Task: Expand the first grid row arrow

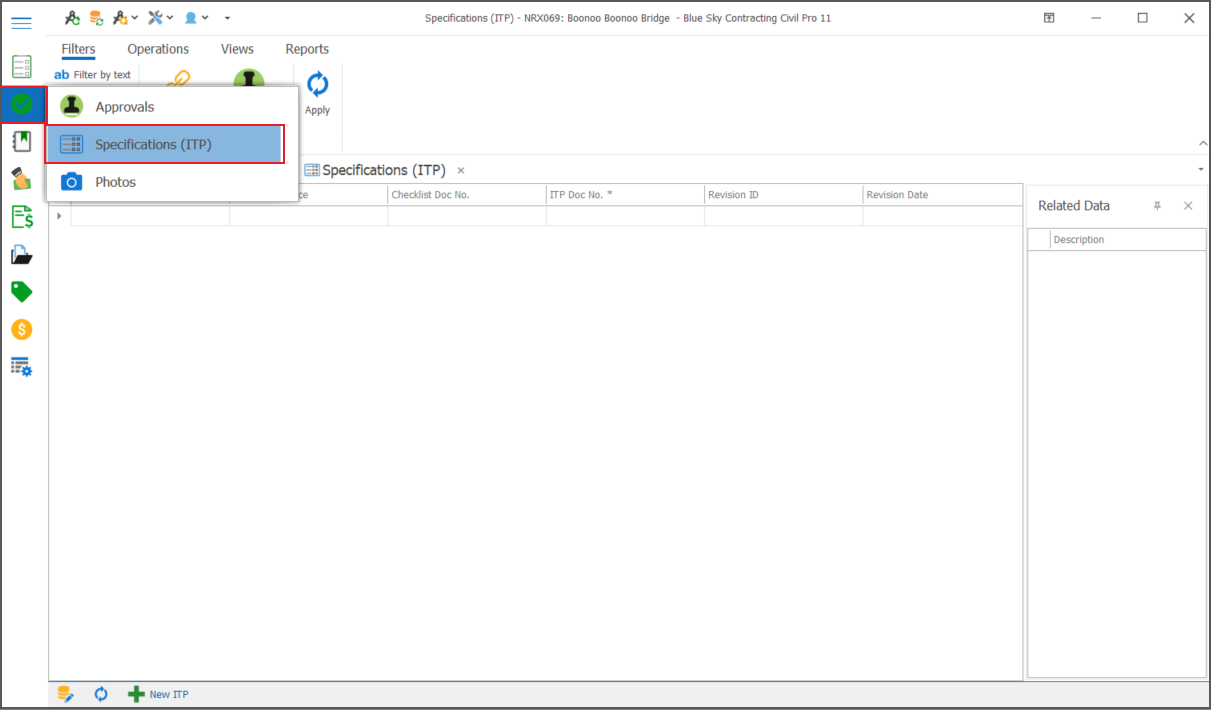Action: tap(59, 216)
